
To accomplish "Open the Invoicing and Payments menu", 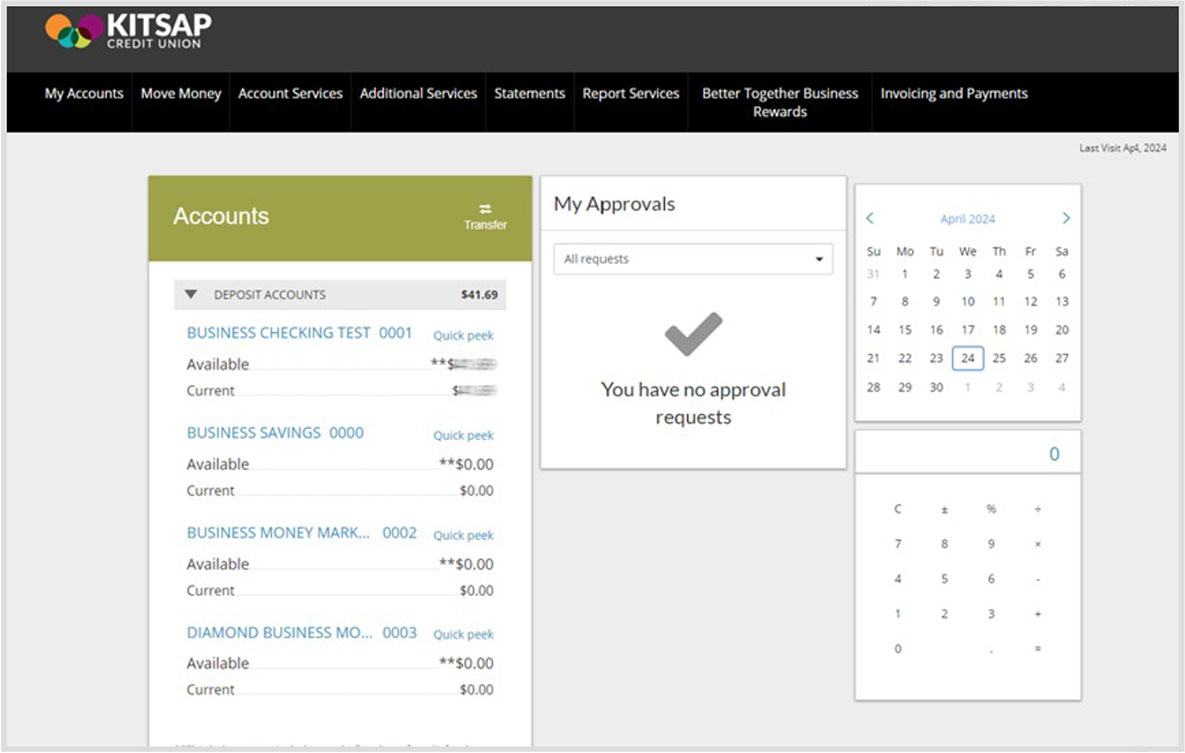I will 953,93.
